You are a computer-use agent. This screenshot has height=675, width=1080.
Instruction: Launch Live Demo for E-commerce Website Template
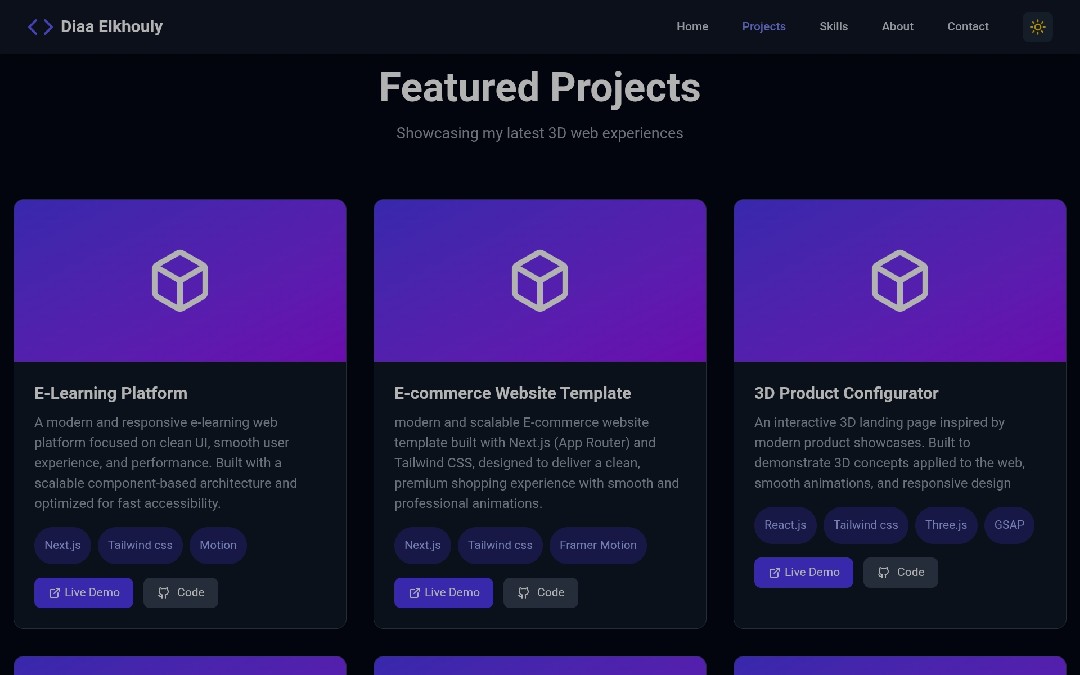pos(443,593)
